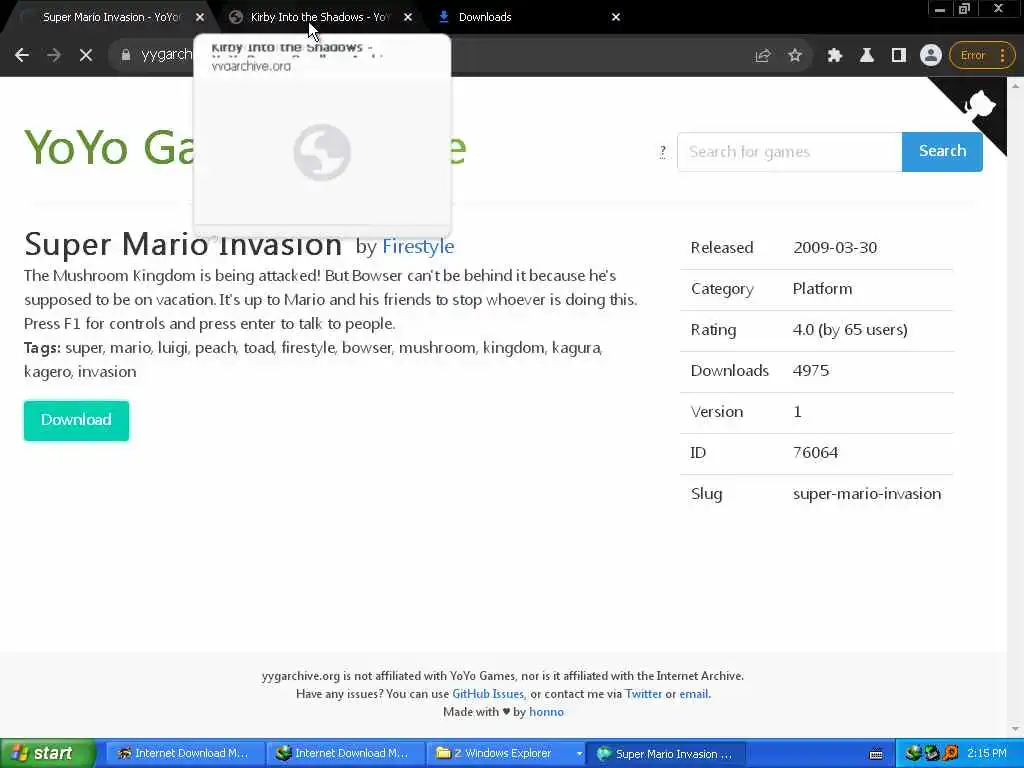Click the 2:15 PM clock
The width and height of the screenshot is (1024, 768).
click(987, 754)
